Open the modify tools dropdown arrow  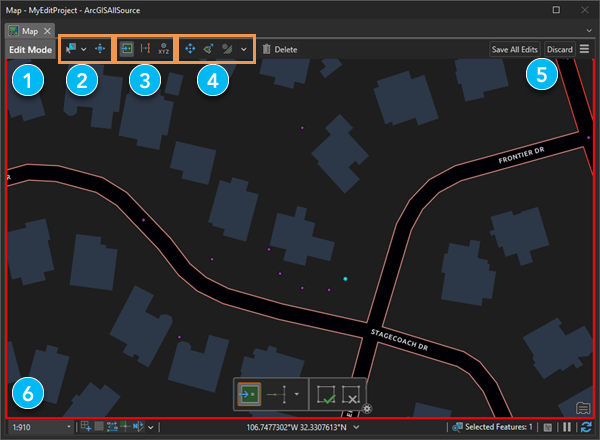244,48
